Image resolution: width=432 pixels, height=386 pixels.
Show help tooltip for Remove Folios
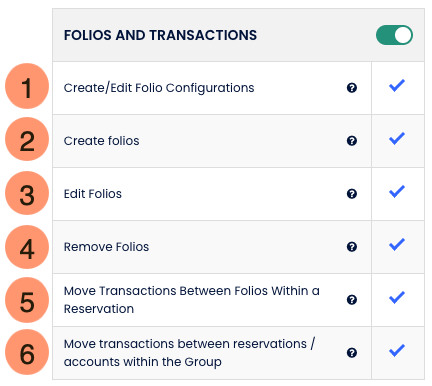tap(352, 247)
